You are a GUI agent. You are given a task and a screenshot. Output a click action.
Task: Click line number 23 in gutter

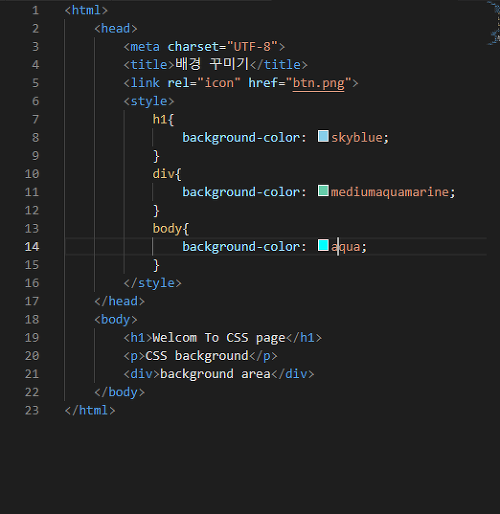tap(32, 410)
